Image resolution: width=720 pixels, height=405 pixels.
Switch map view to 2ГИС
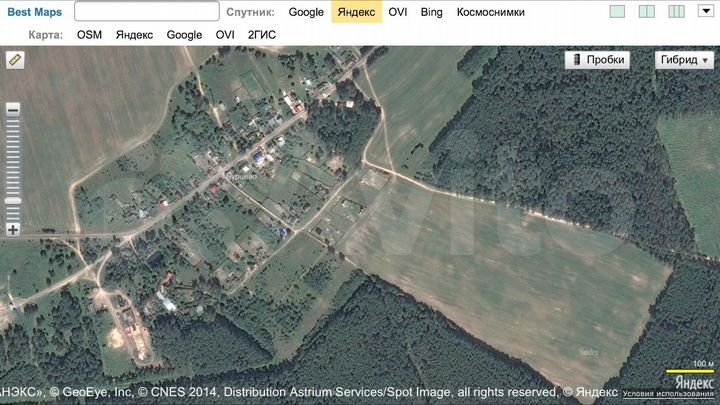pos(261,34)
